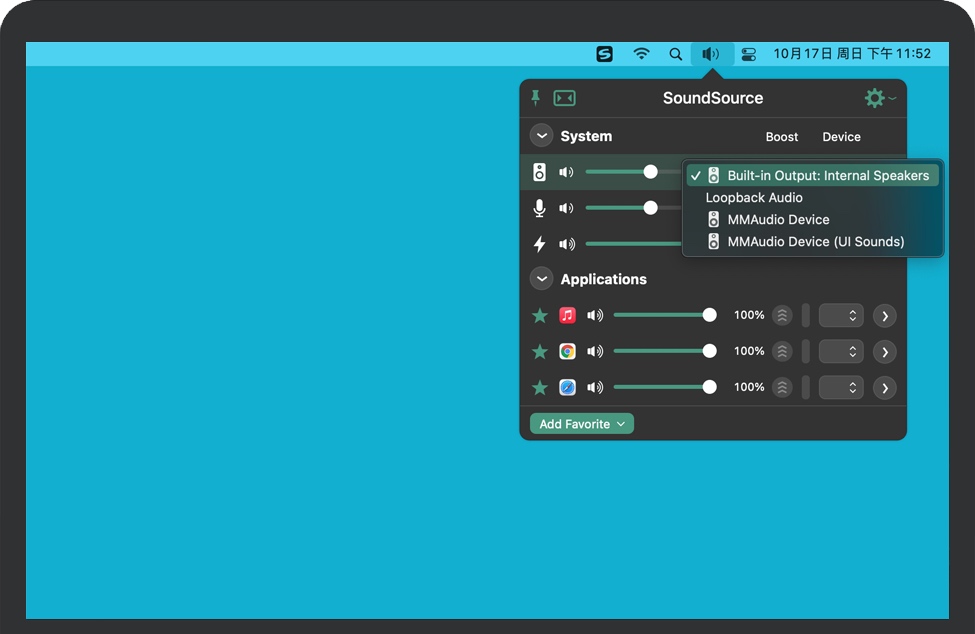This screenshot has width=975, height=634.
Task: Collapse the Applications section
Action: click(x=541, y=279)
